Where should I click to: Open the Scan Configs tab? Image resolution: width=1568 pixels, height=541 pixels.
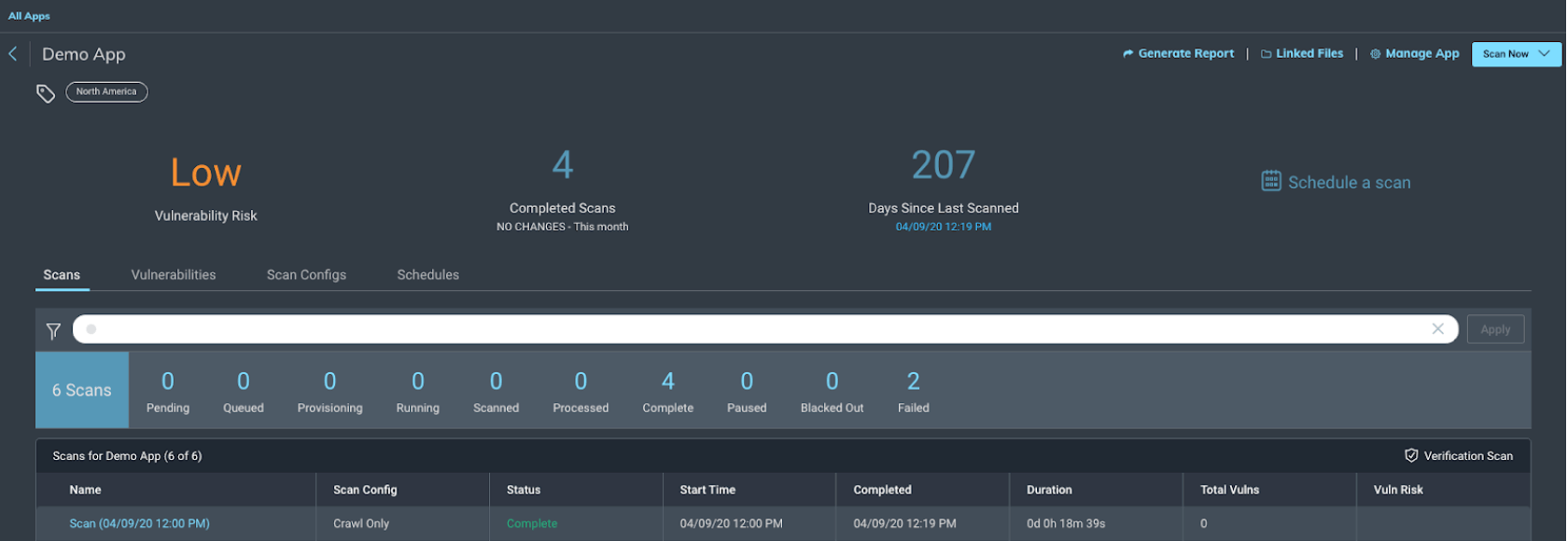click(x=306, y=275)
